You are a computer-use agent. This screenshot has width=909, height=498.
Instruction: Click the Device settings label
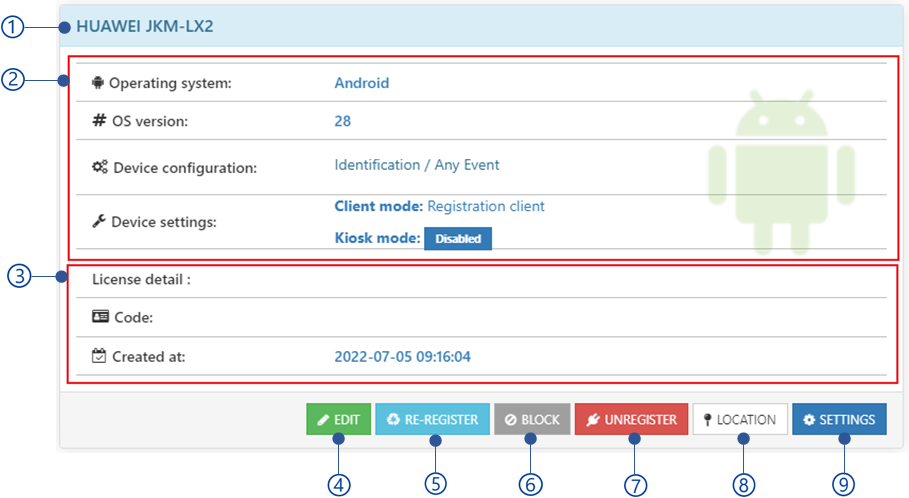164,222
